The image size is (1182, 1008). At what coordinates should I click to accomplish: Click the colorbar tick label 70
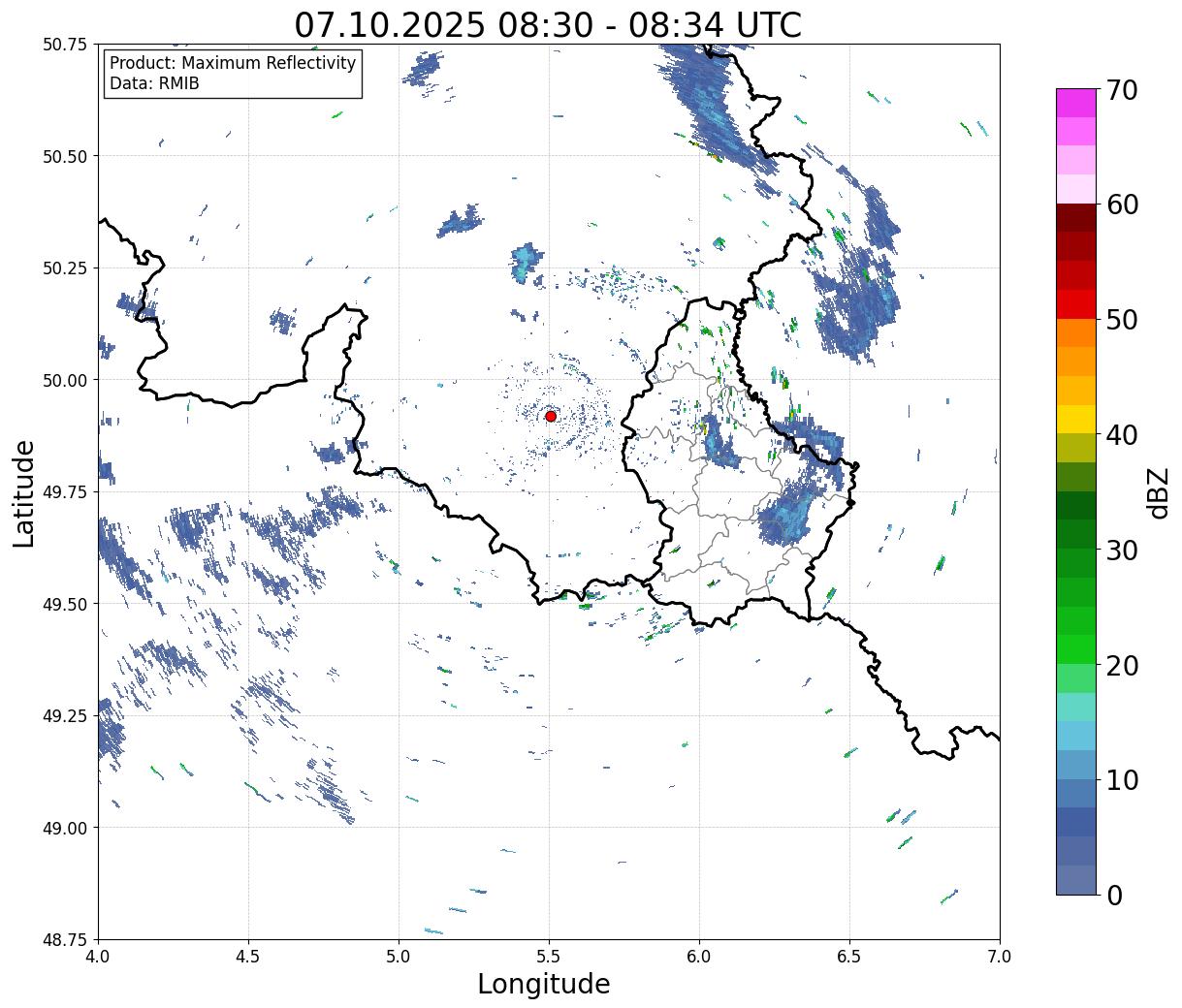tap(1122, 90)
